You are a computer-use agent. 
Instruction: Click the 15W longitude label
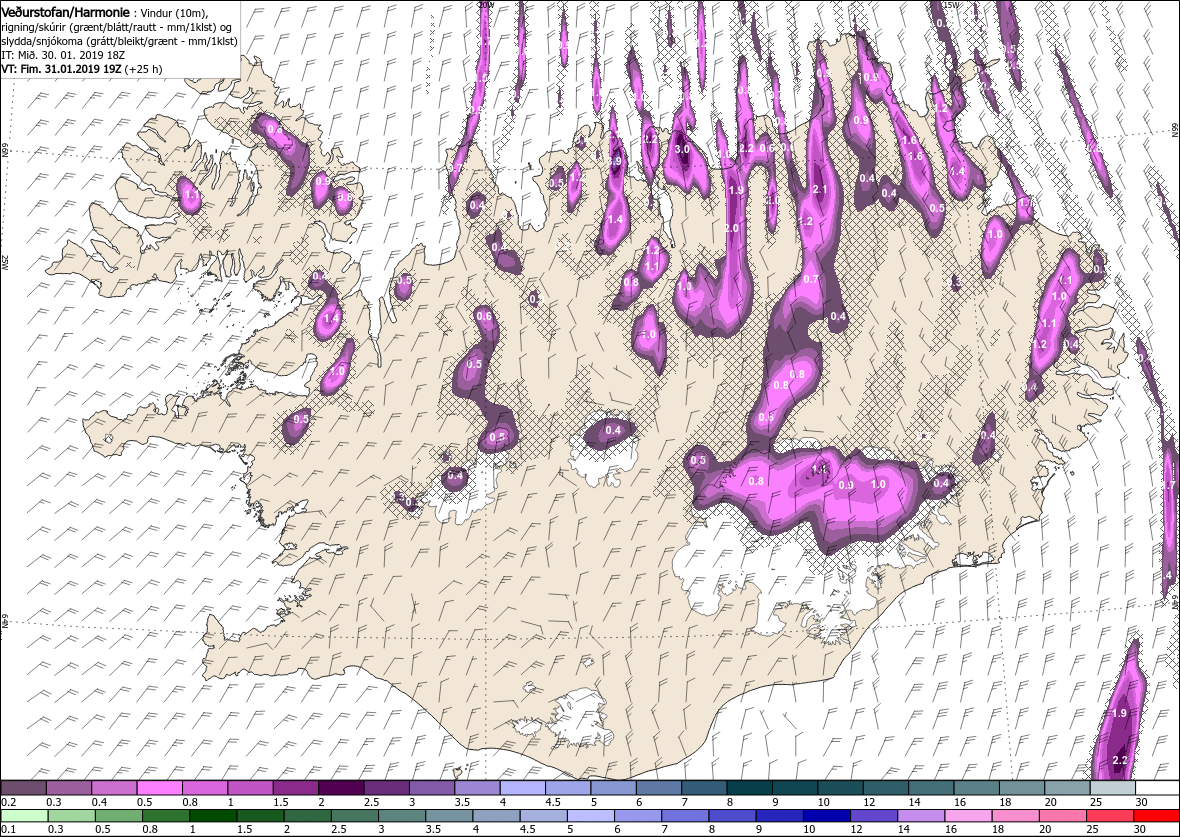[951, 5]
